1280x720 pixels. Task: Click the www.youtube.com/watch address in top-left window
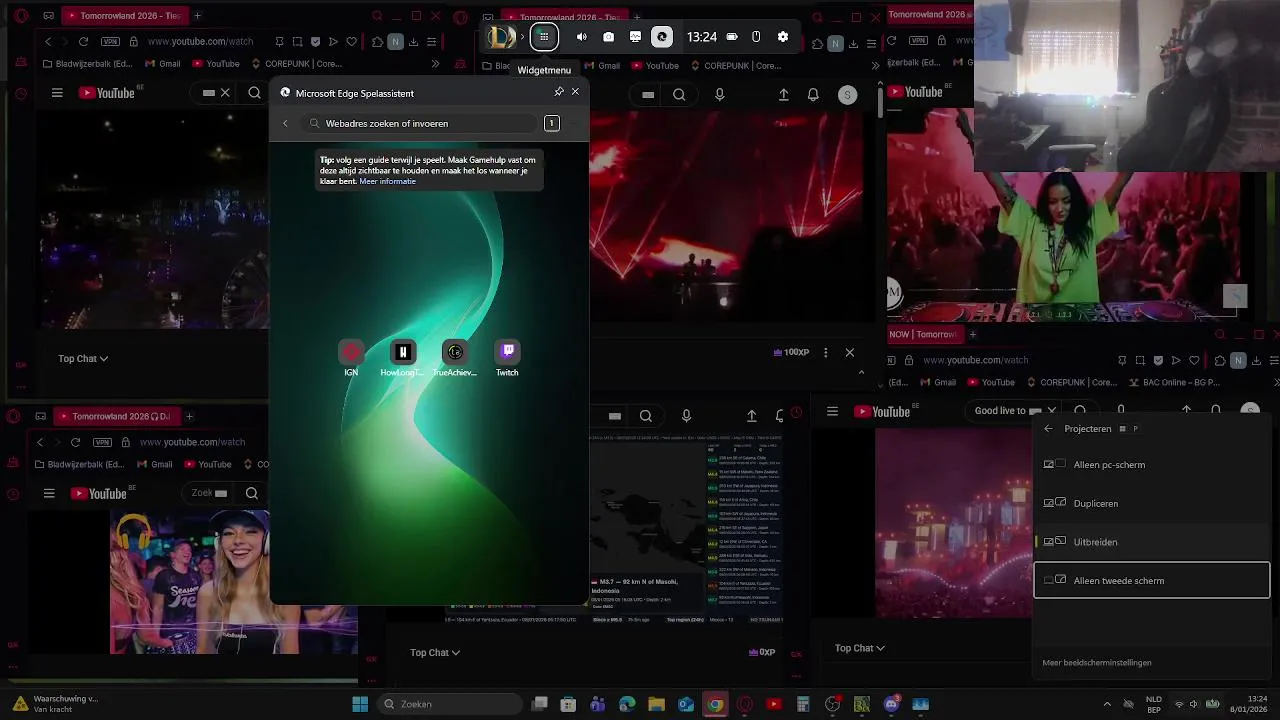[x=200, y=42]
